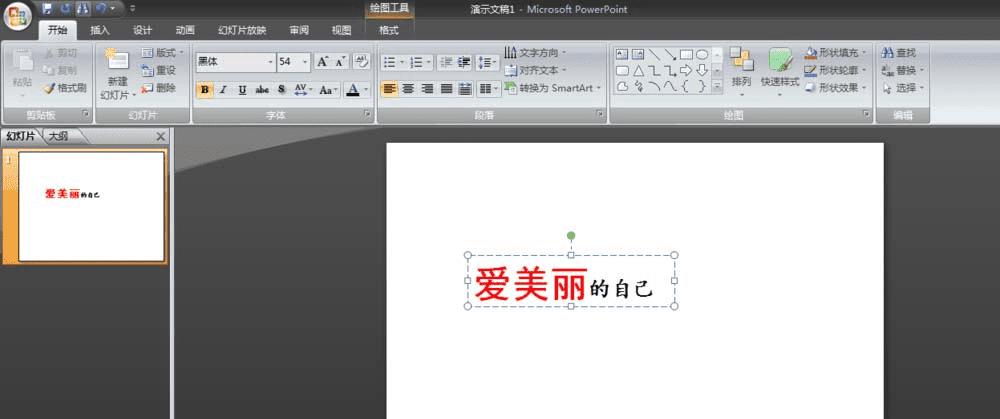Align text right

click(427, 89)
